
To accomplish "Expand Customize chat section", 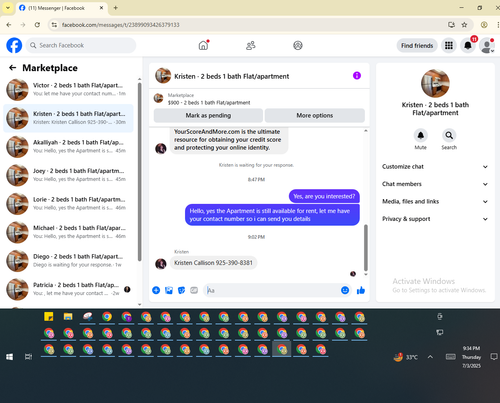I will (435, 167).
